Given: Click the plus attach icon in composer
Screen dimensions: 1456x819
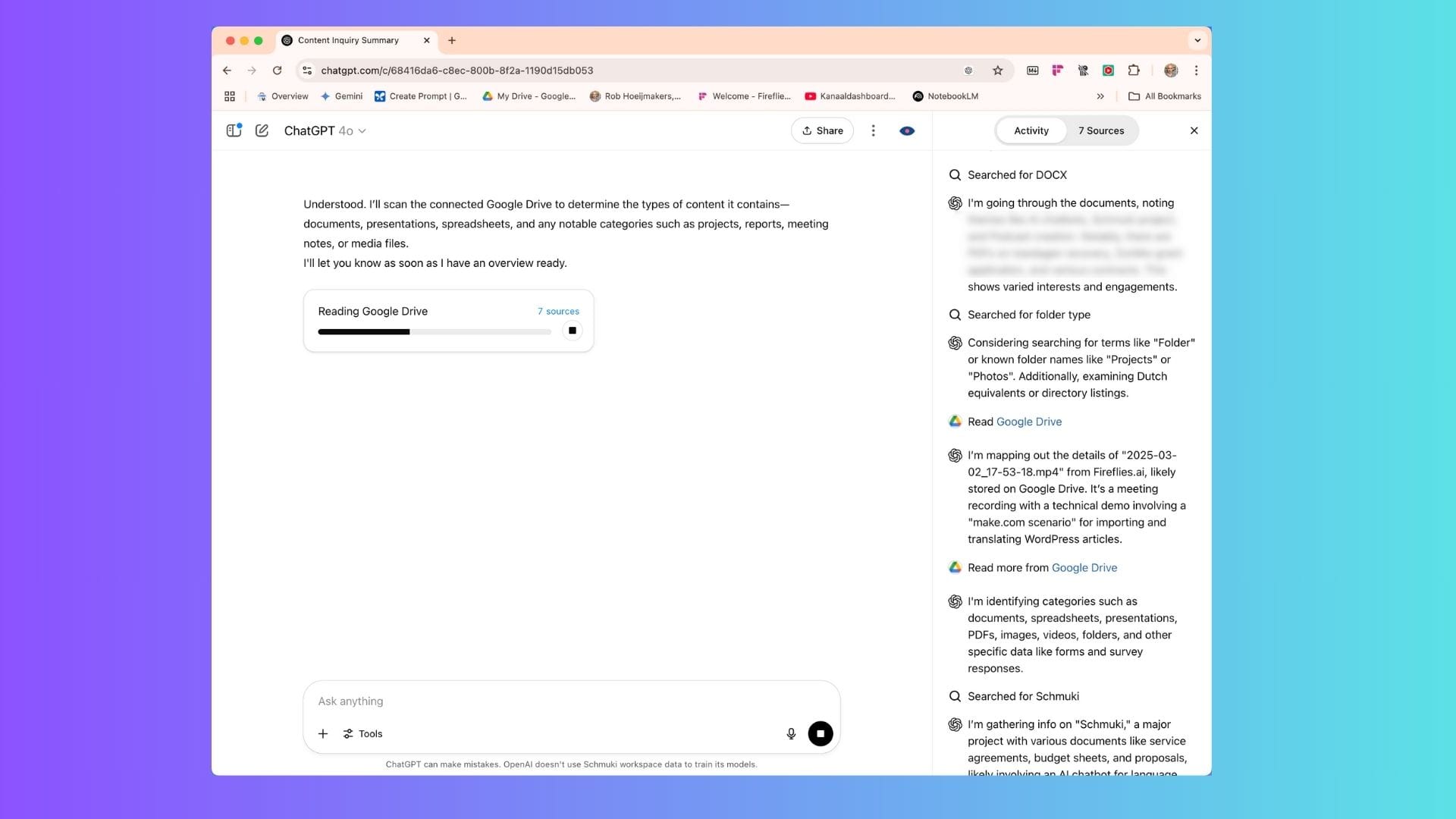Looking at the screenshot, I should pos(323,733).
